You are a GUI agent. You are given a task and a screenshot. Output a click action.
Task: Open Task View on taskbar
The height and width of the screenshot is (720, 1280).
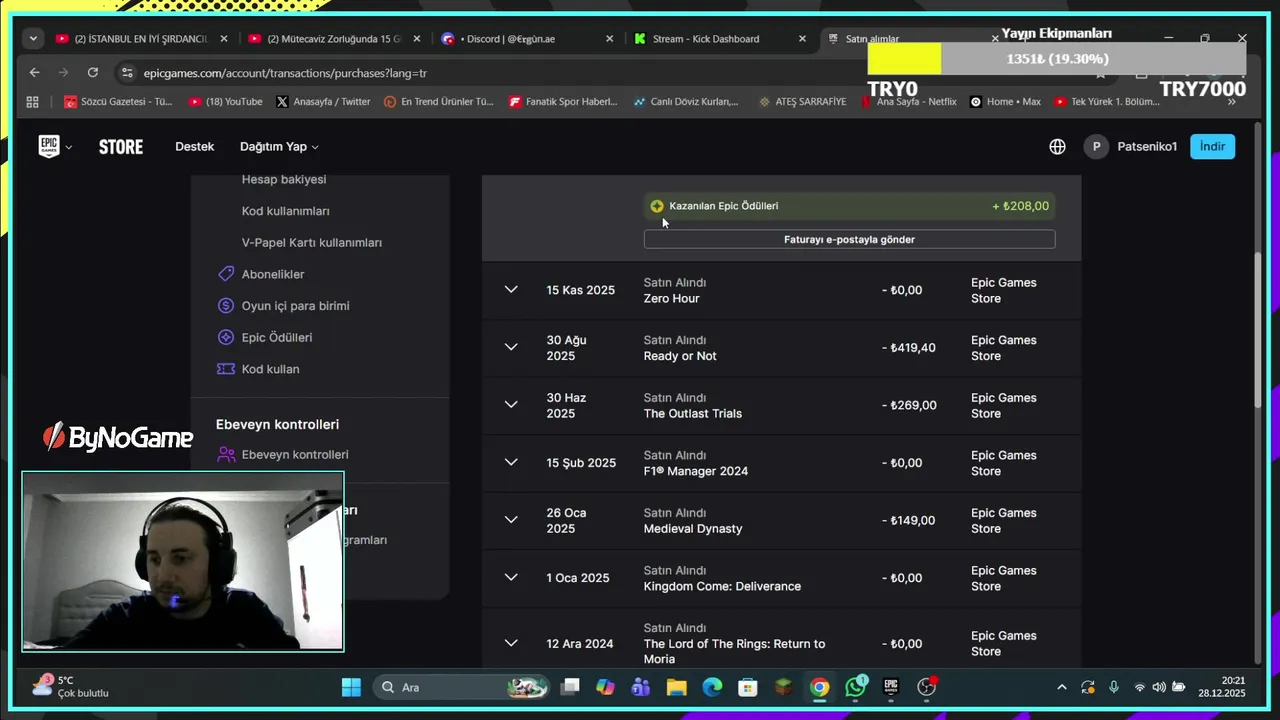click(570, 687)
